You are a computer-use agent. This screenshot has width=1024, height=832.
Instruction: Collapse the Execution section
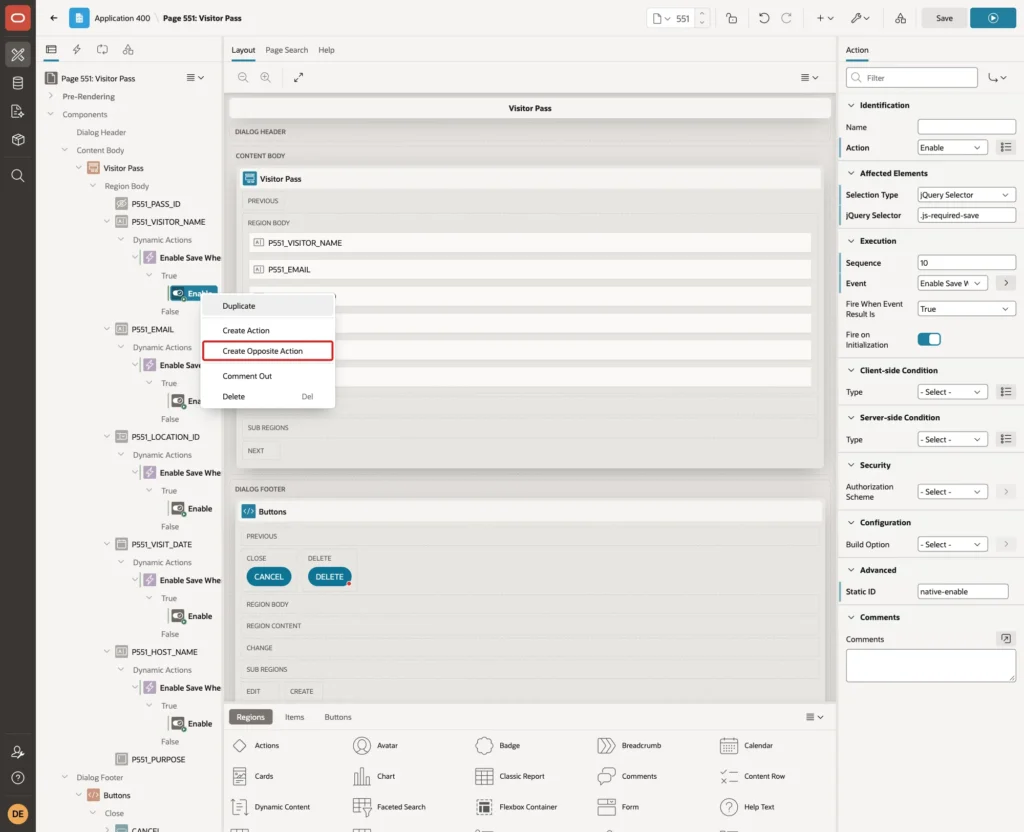coord(850,241)
